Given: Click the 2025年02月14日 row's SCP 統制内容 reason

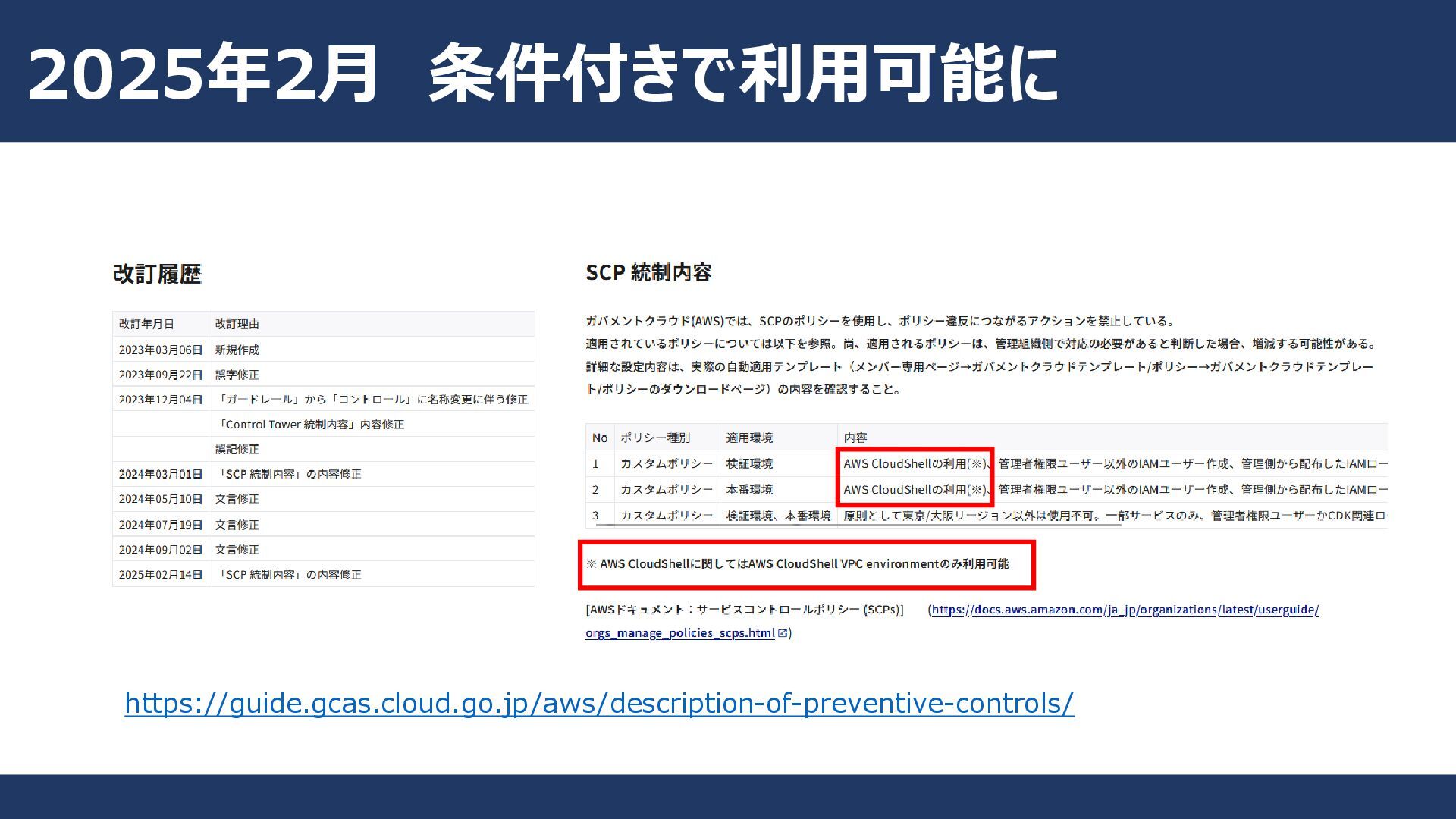Looking at the screenshot, I should 372,574.
